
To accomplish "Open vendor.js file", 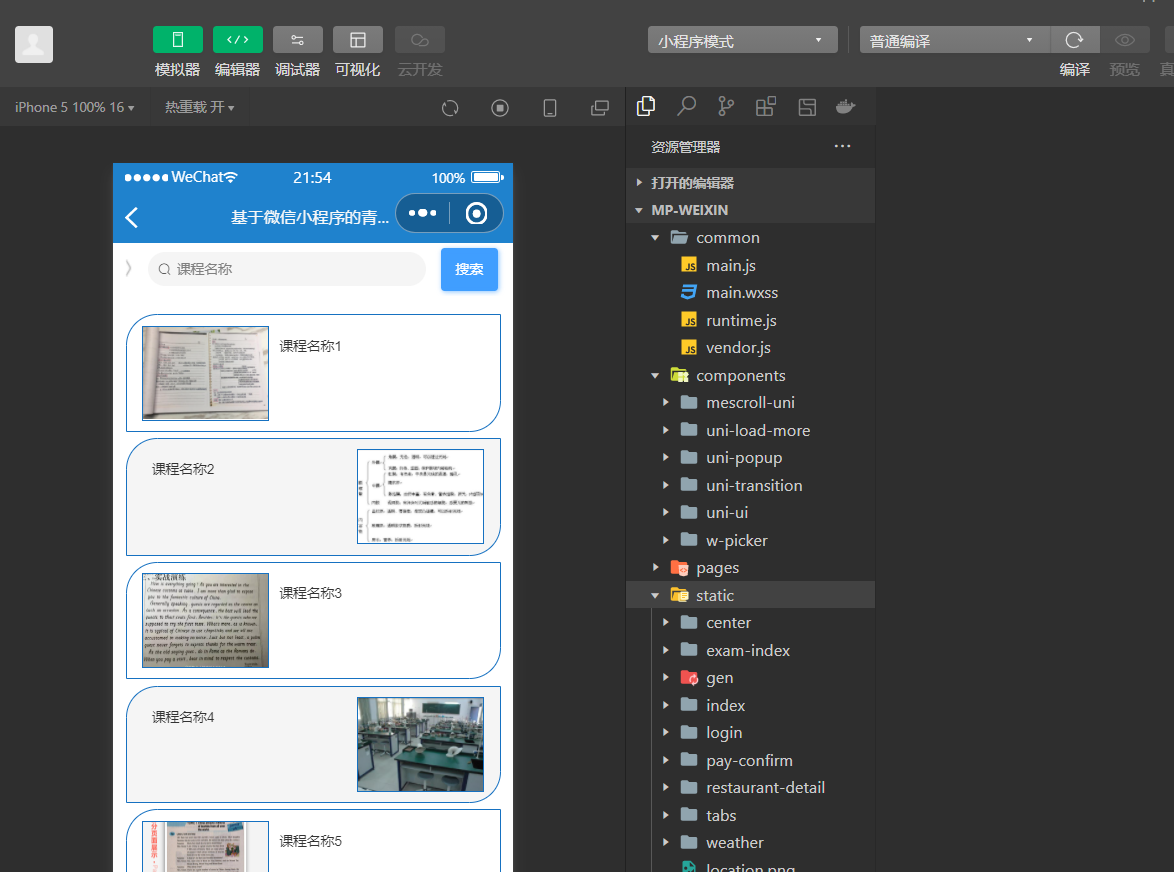I will 750,347.
